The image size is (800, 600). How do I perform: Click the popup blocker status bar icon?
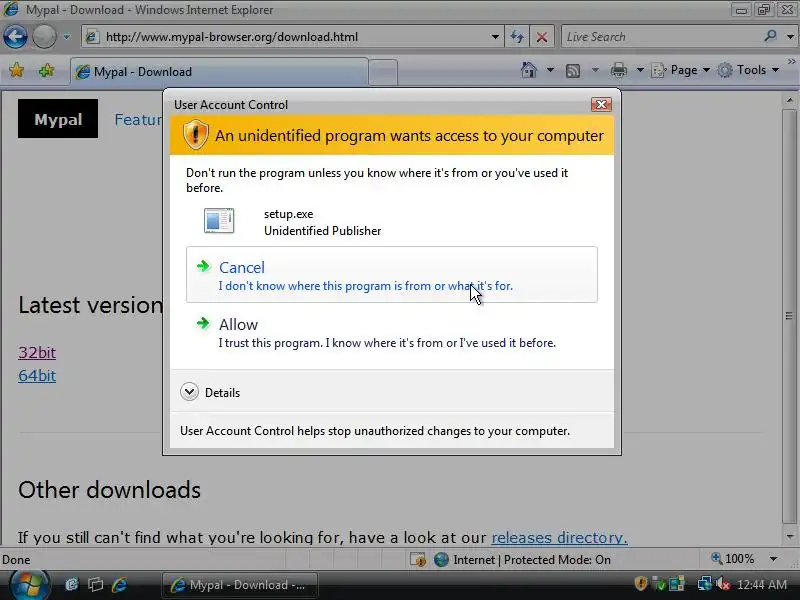point(418,560)
